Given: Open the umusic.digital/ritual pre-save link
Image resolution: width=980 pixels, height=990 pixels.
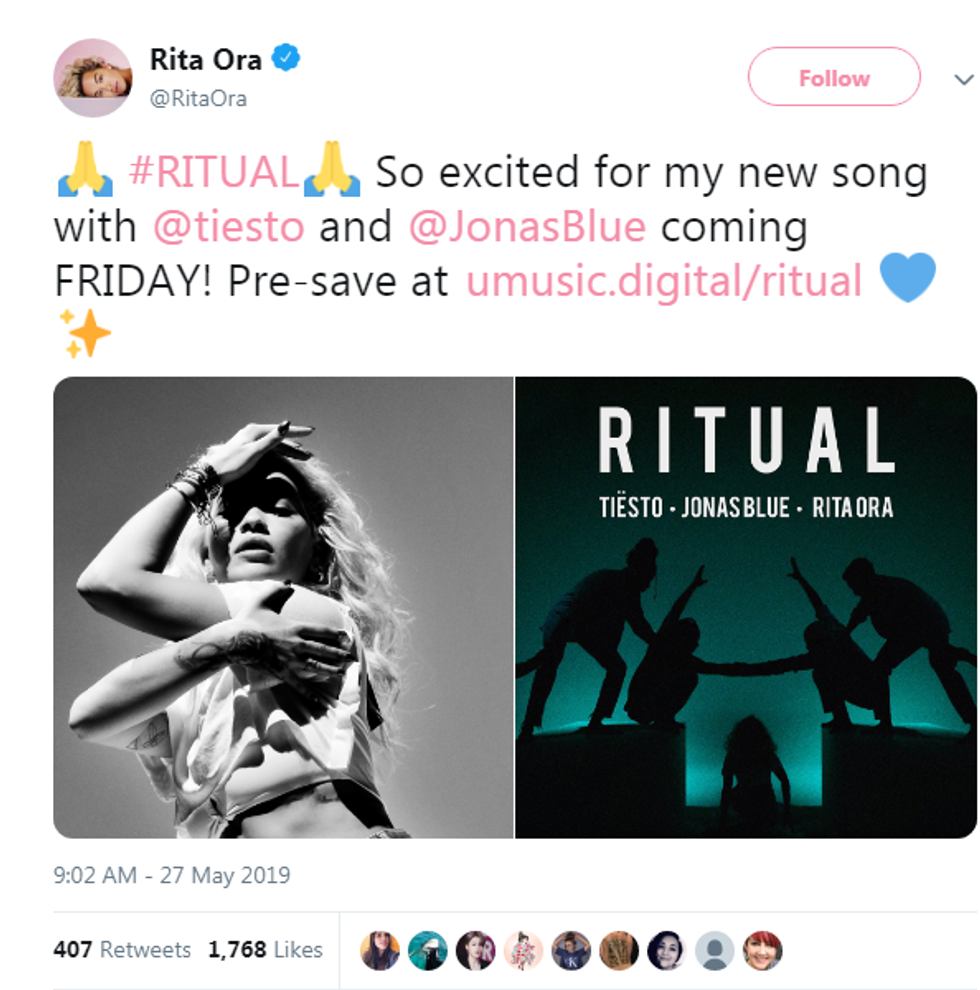Looking at the screenshot, I should [x=664, y=282].
